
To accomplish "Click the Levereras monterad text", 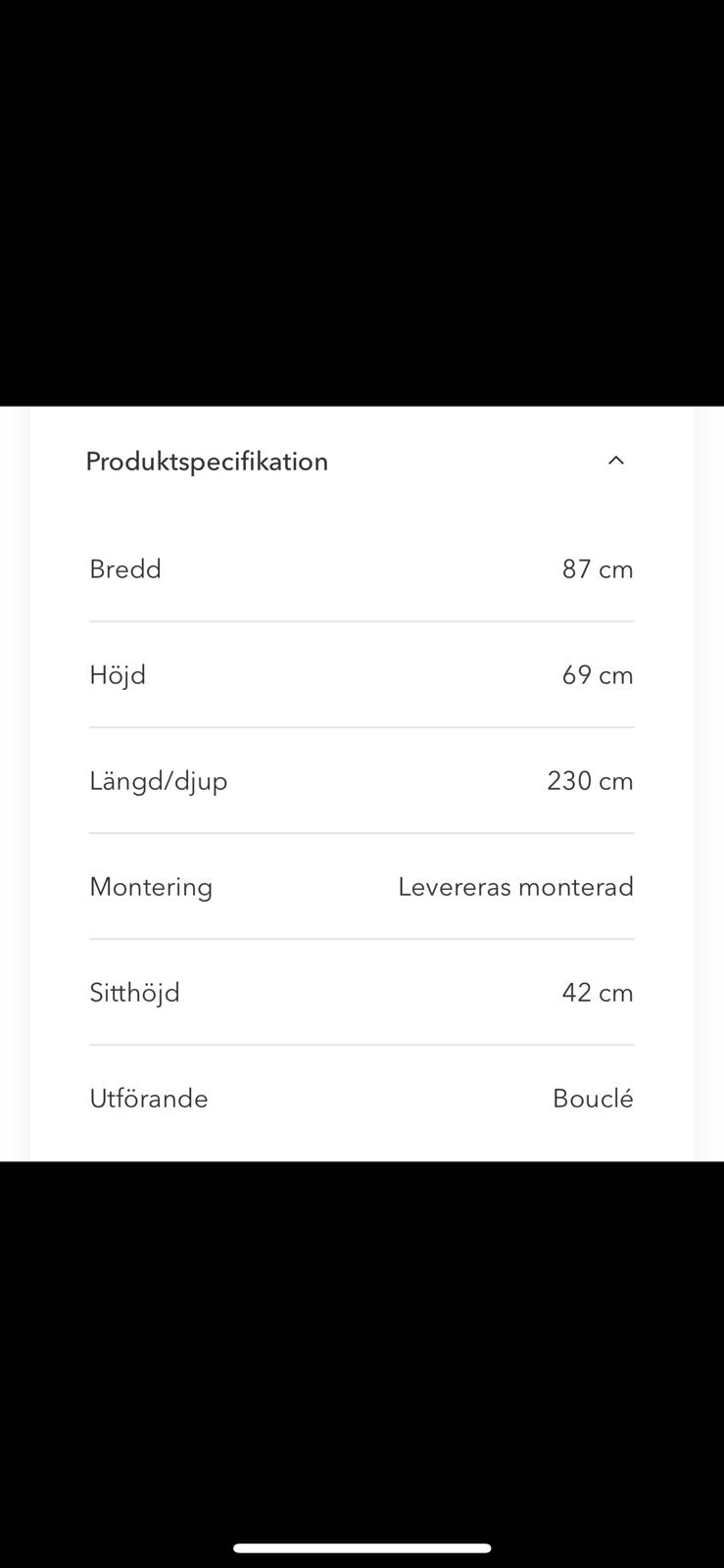I will (x=515, y=887).
